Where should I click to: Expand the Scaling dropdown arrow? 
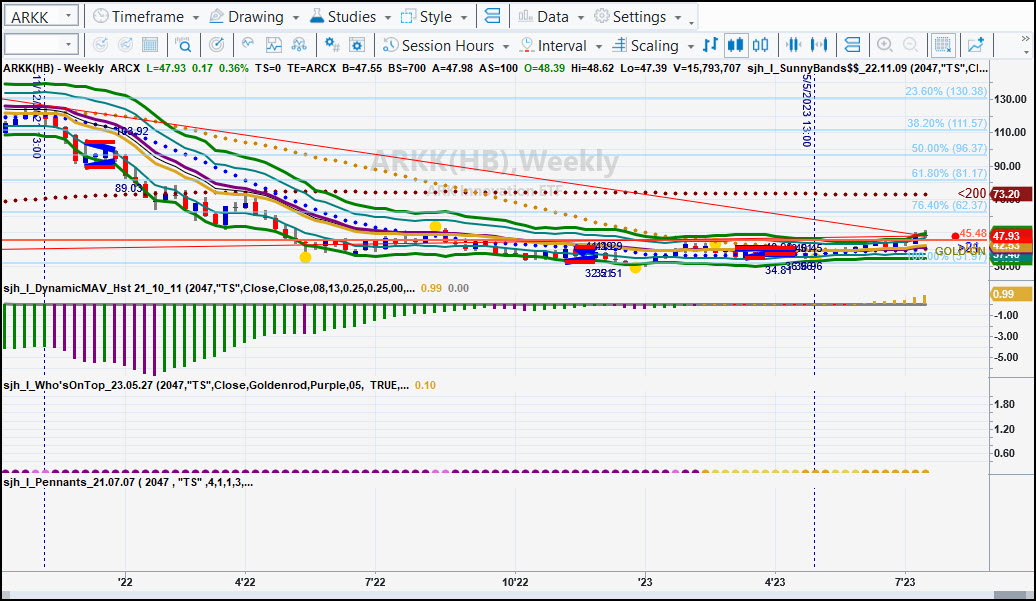pyautogui.click(x=690, y=46)
